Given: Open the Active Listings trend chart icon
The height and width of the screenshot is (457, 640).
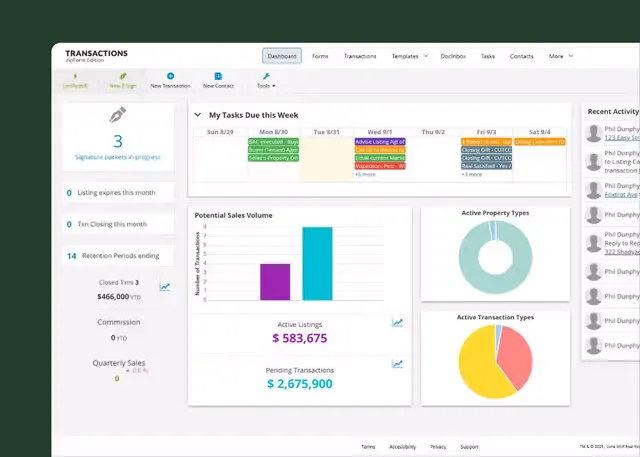Looking at the screenshot, I should coord(398,322).
